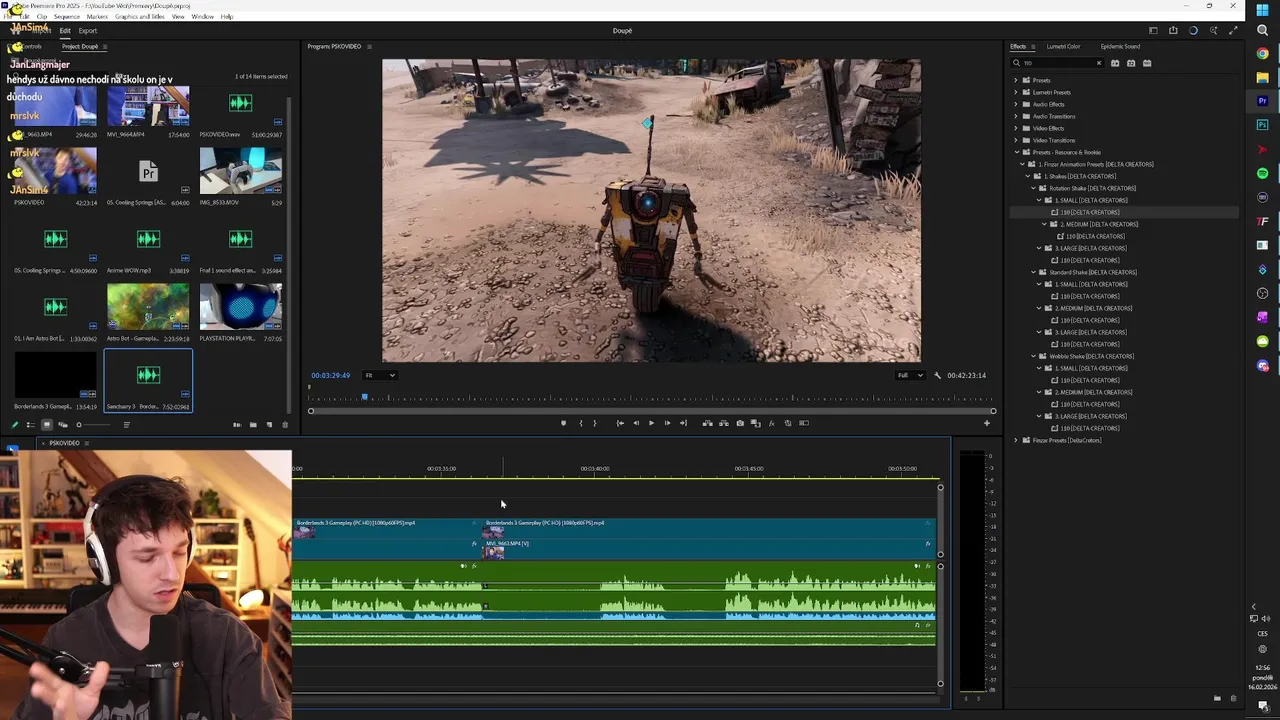Image resolution: width=1280 pixels, height=720 pixels.
Task: Click the Extract button in Program monitor
Action: pos(723,423)
